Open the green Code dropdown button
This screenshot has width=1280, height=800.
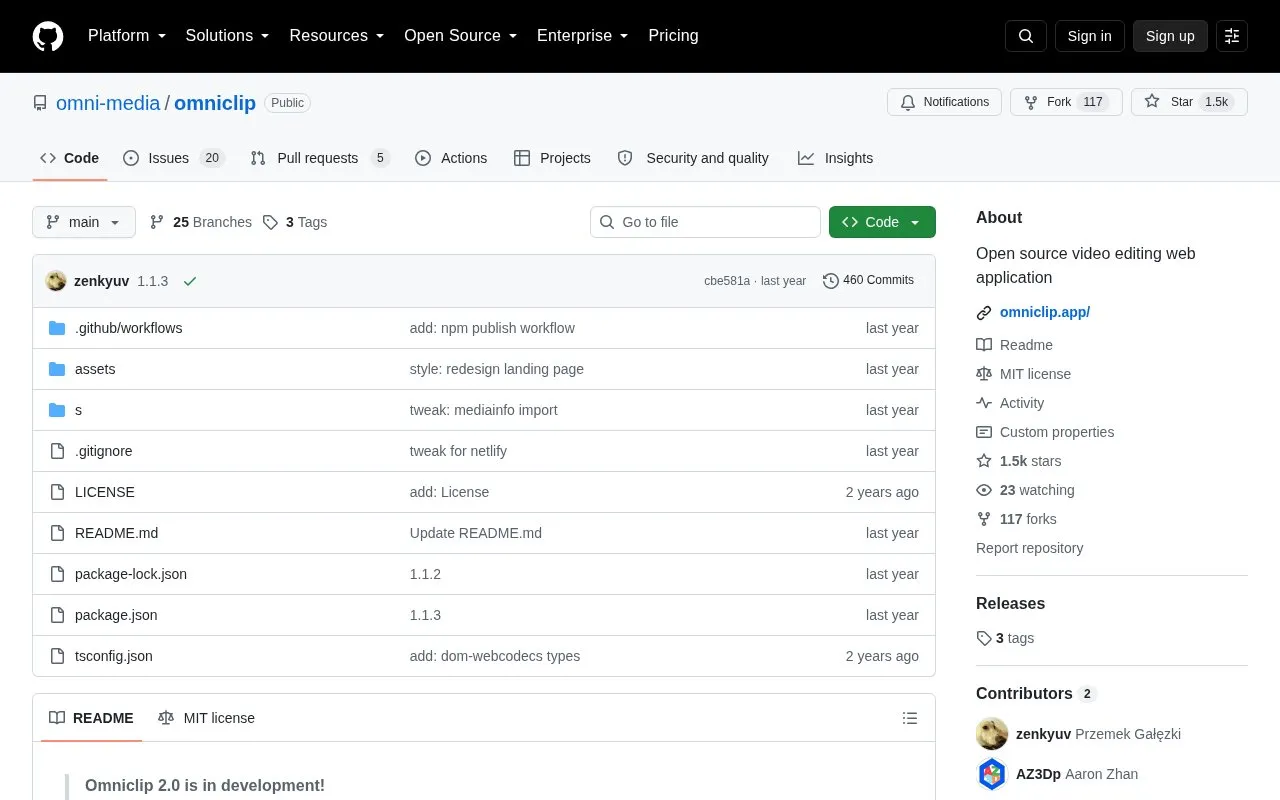882,222
